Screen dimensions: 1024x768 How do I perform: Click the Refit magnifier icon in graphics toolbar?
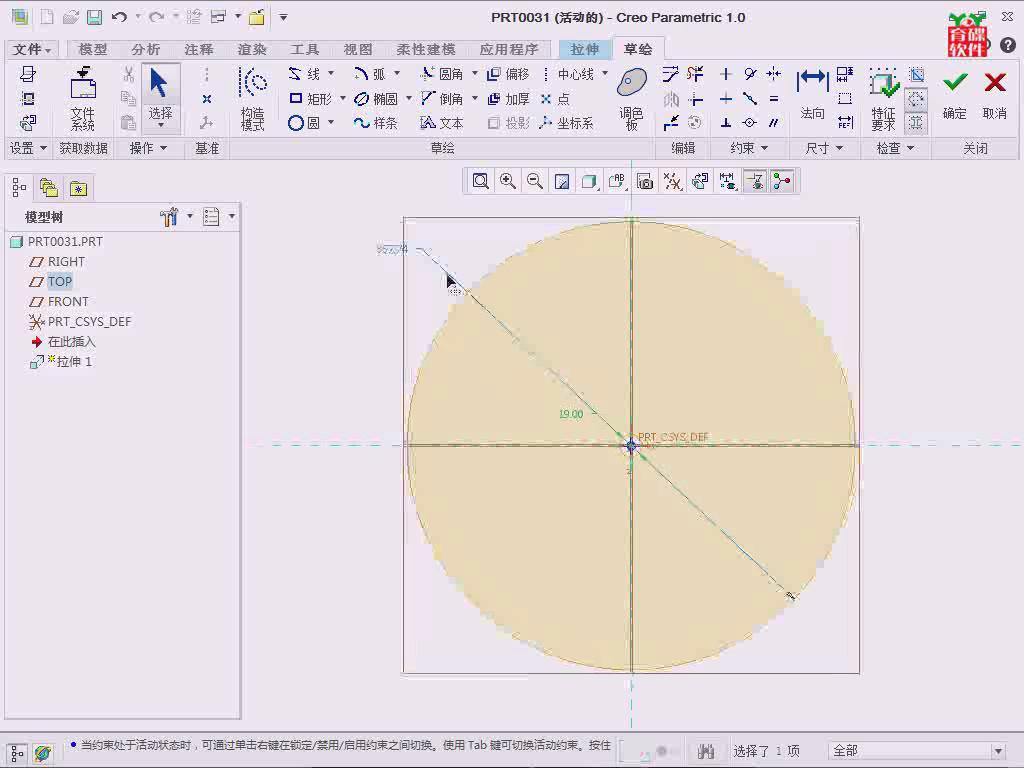pyautogui.click(x=481, y=181)
